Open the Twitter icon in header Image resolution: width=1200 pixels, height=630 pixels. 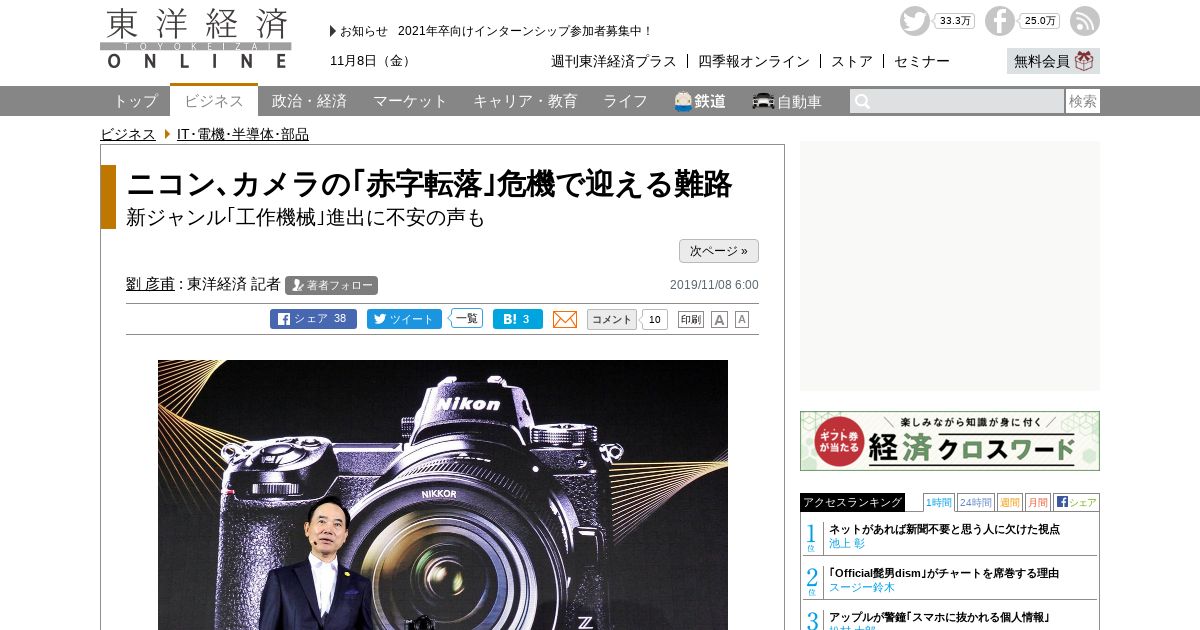tap(914, 21)
